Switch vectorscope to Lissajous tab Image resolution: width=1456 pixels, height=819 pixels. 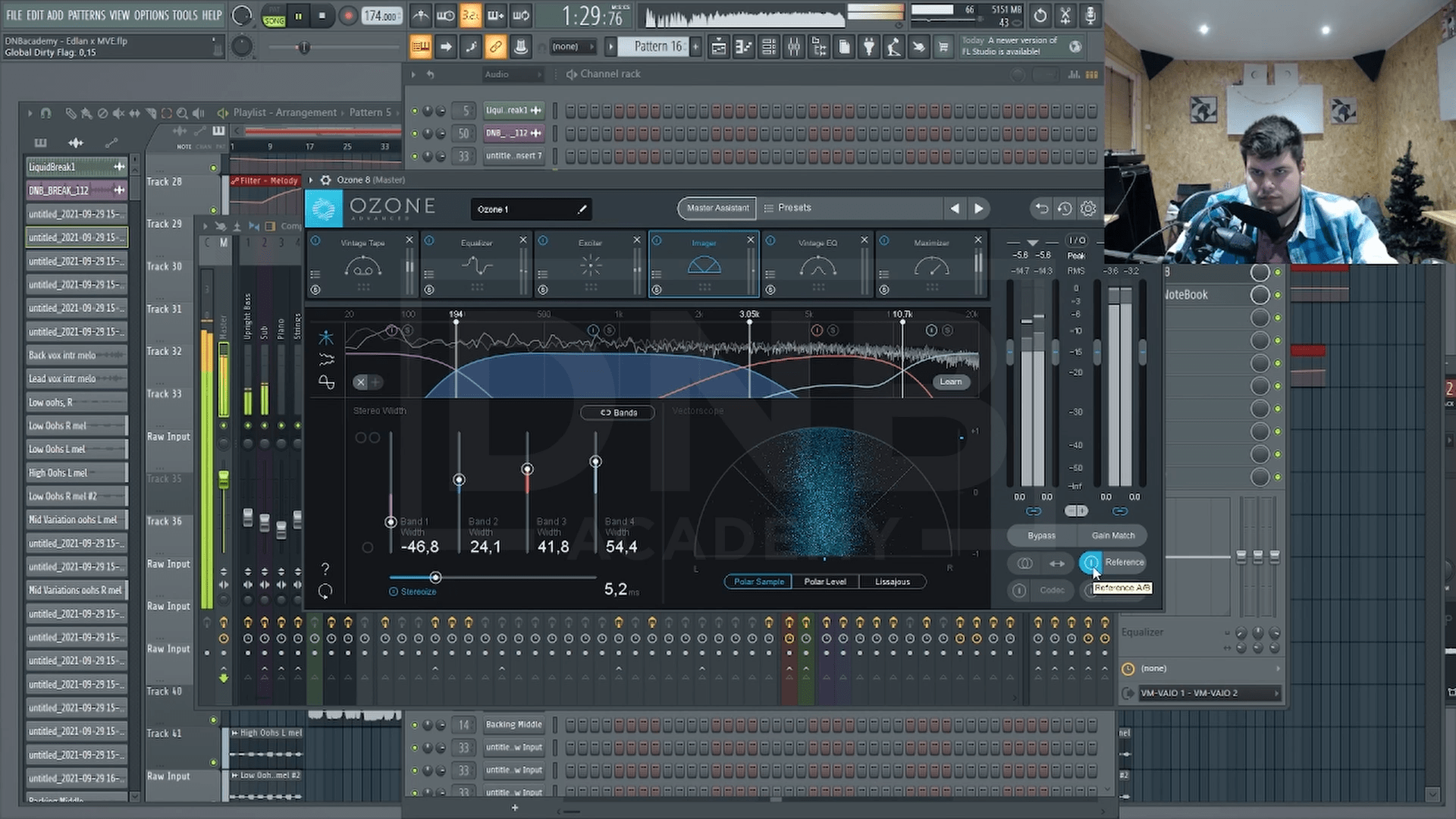tap(893, 582)
